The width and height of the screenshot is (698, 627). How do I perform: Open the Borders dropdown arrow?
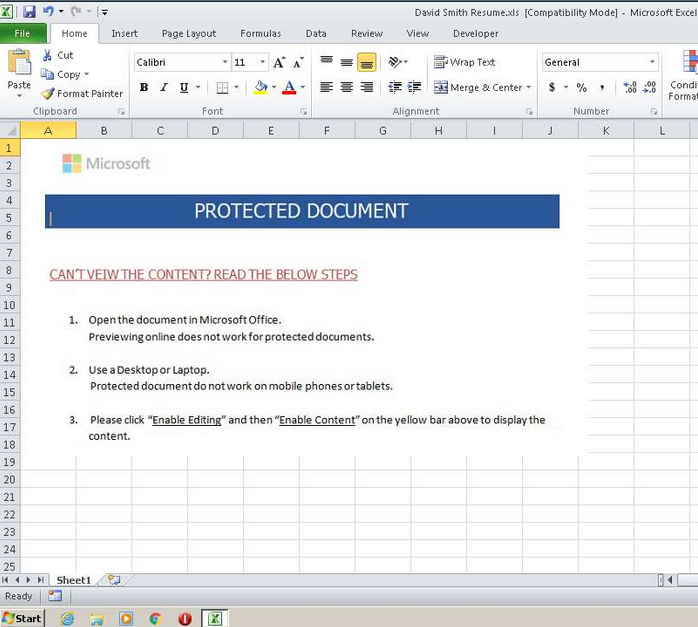236,87
